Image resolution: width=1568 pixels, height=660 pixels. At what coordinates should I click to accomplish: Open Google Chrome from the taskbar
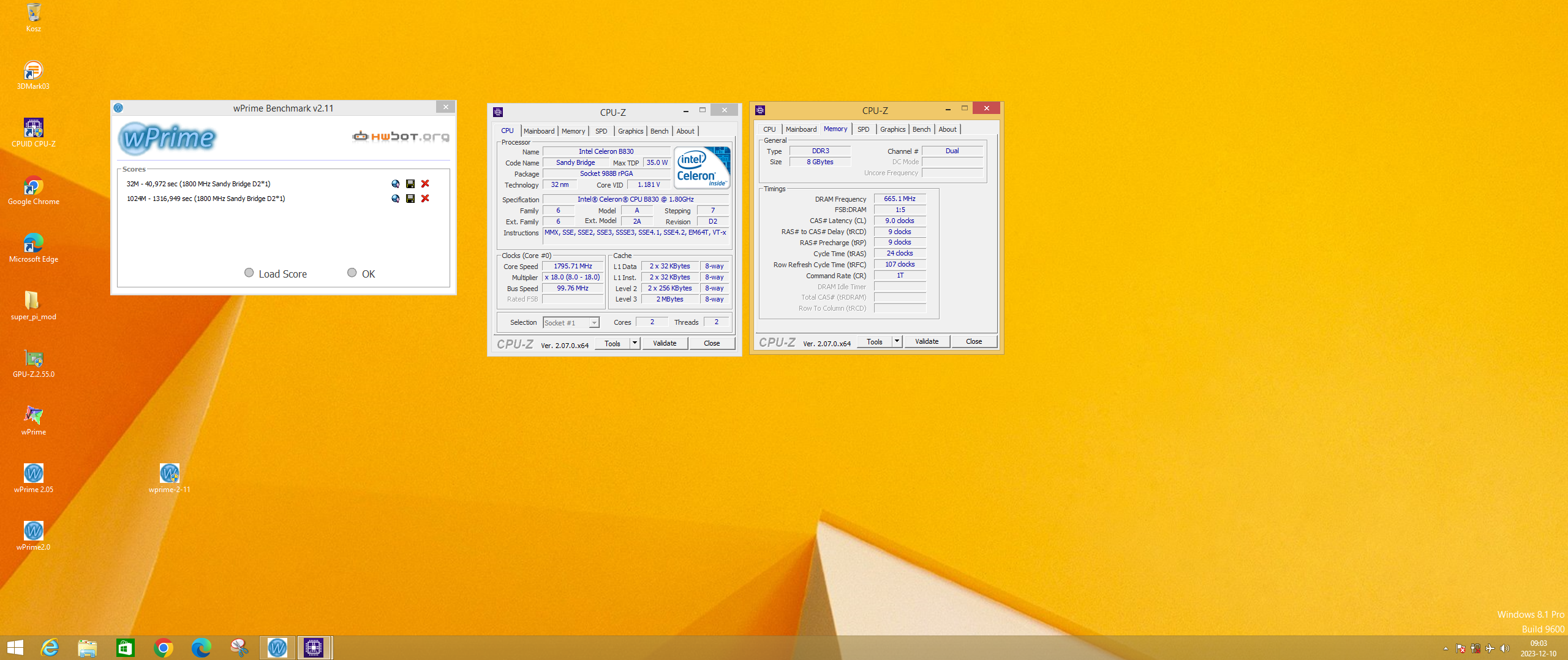click(164, 648)
